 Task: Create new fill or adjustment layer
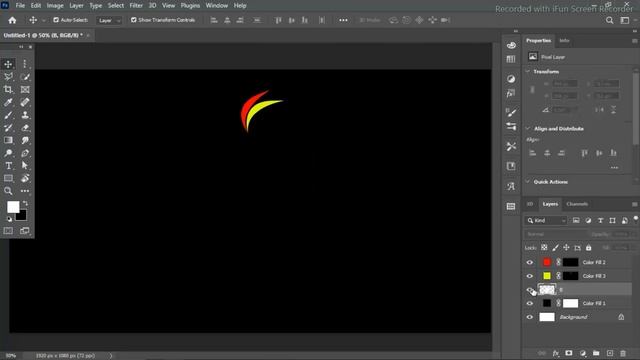[x=582, y=353]
